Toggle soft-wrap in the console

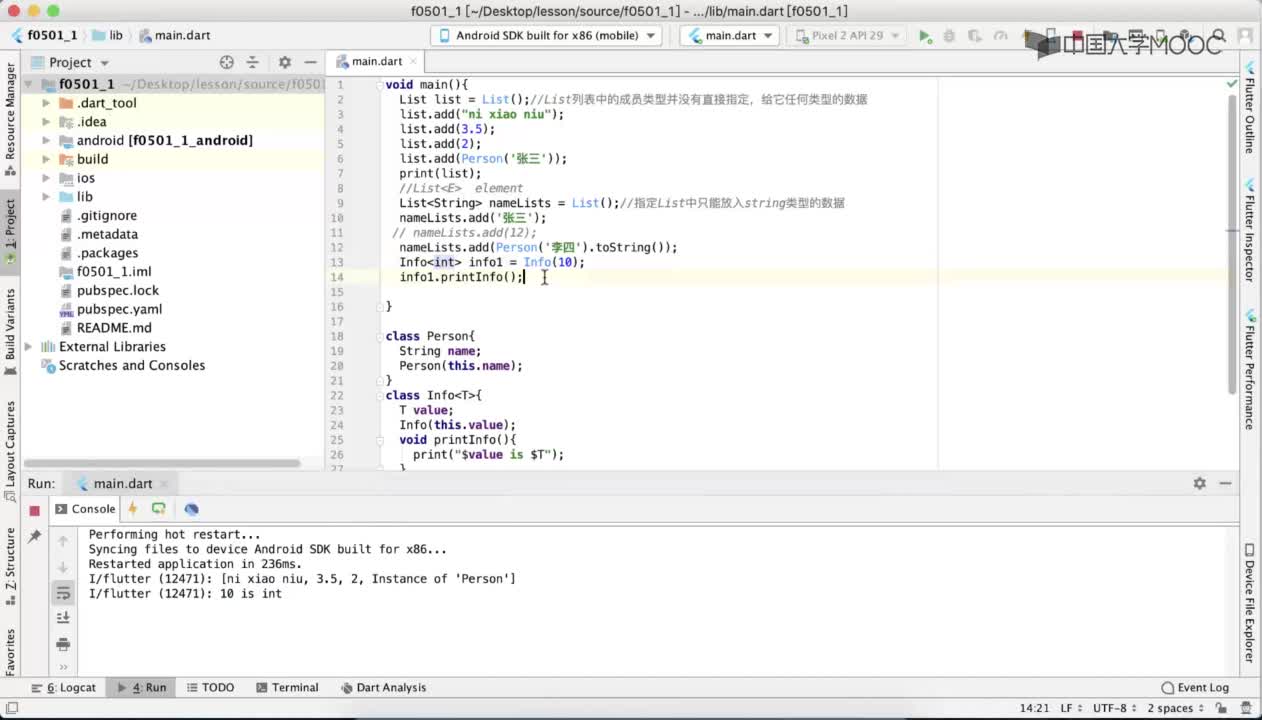click(63, 593)
